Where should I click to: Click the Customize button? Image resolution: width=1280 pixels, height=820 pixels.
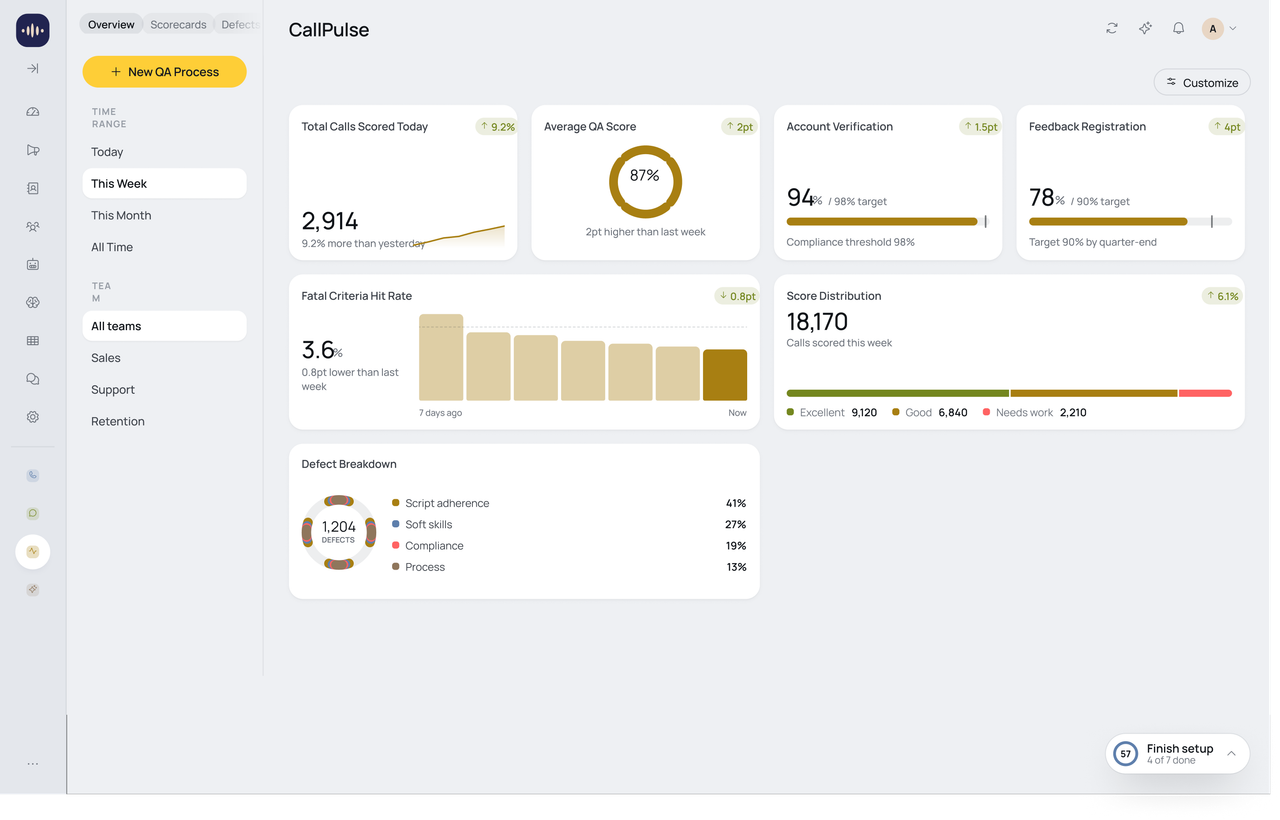[1202, 83]
